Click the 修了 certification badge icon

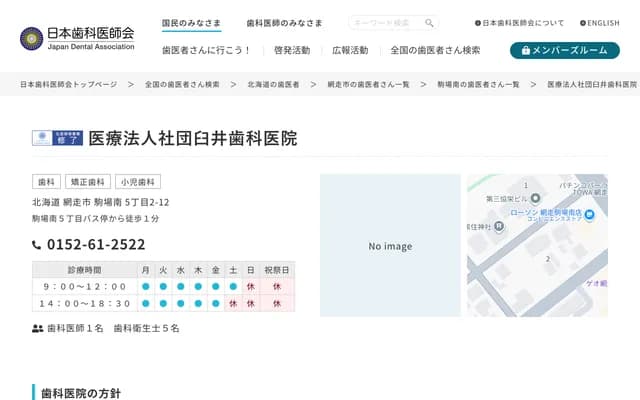(x=57, y=139)
